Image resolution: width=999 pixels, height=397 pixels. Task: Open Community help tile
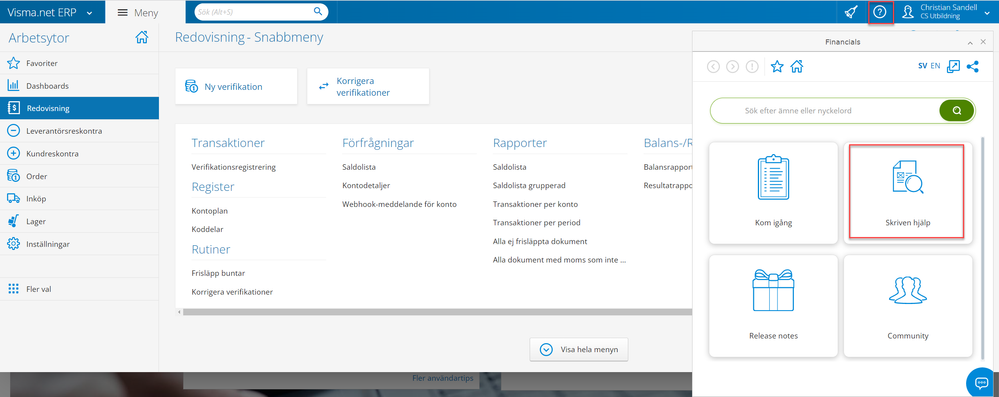908,306
